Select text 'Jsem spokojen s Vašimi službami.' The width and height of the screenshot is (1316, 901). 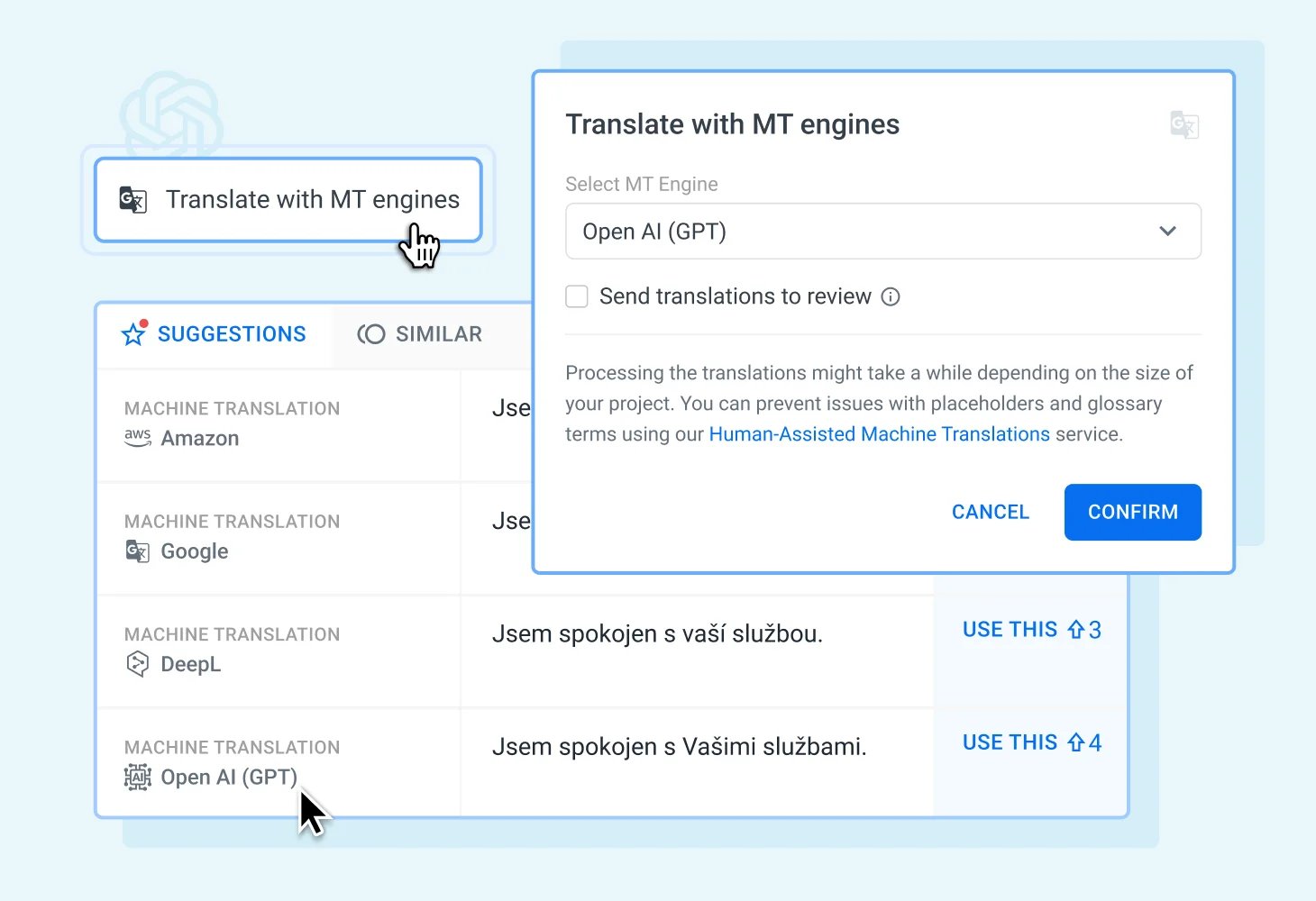coord(679,747)
